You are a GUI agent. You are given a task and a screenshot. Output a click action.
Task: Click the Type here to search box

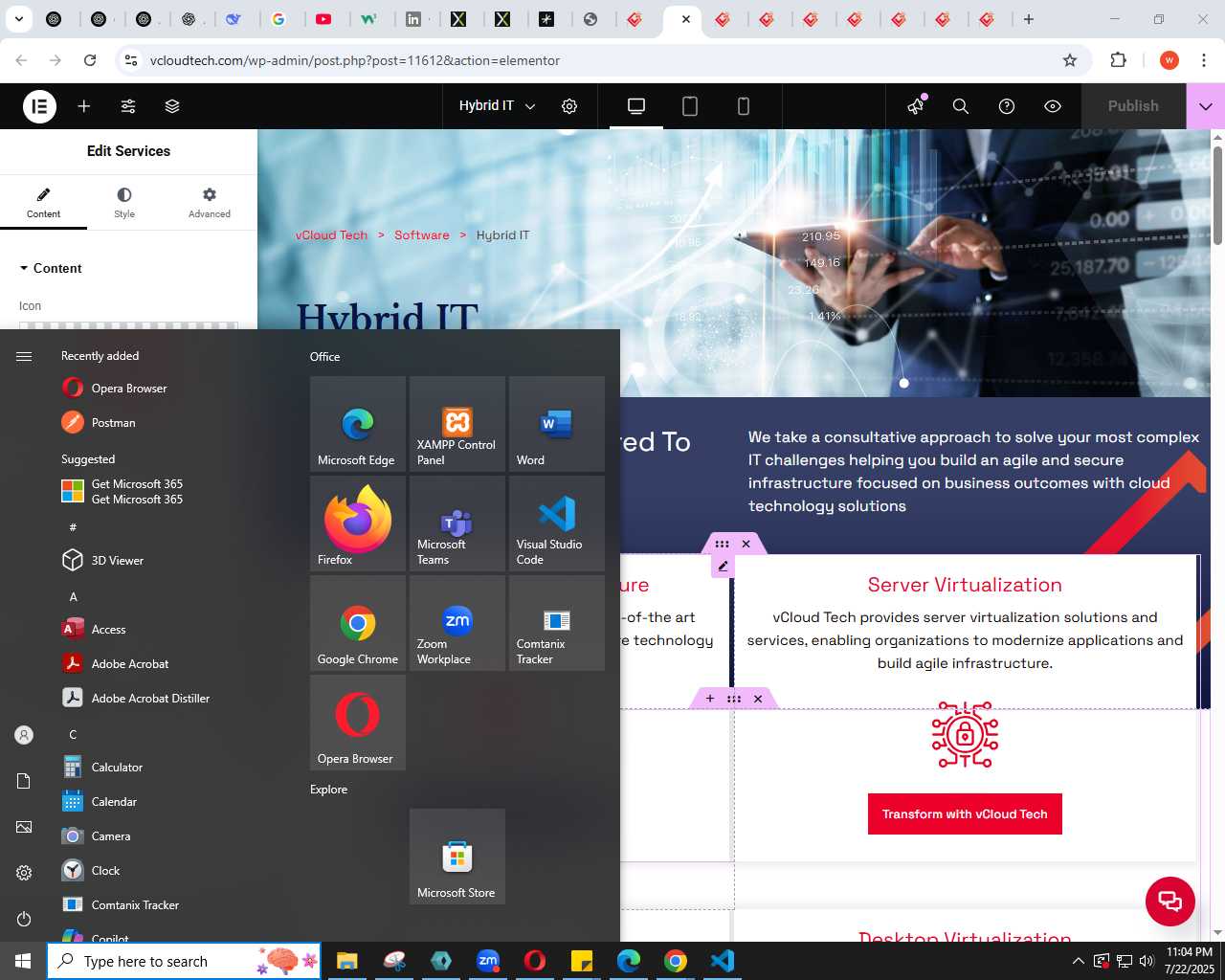(x=184, y=961)
